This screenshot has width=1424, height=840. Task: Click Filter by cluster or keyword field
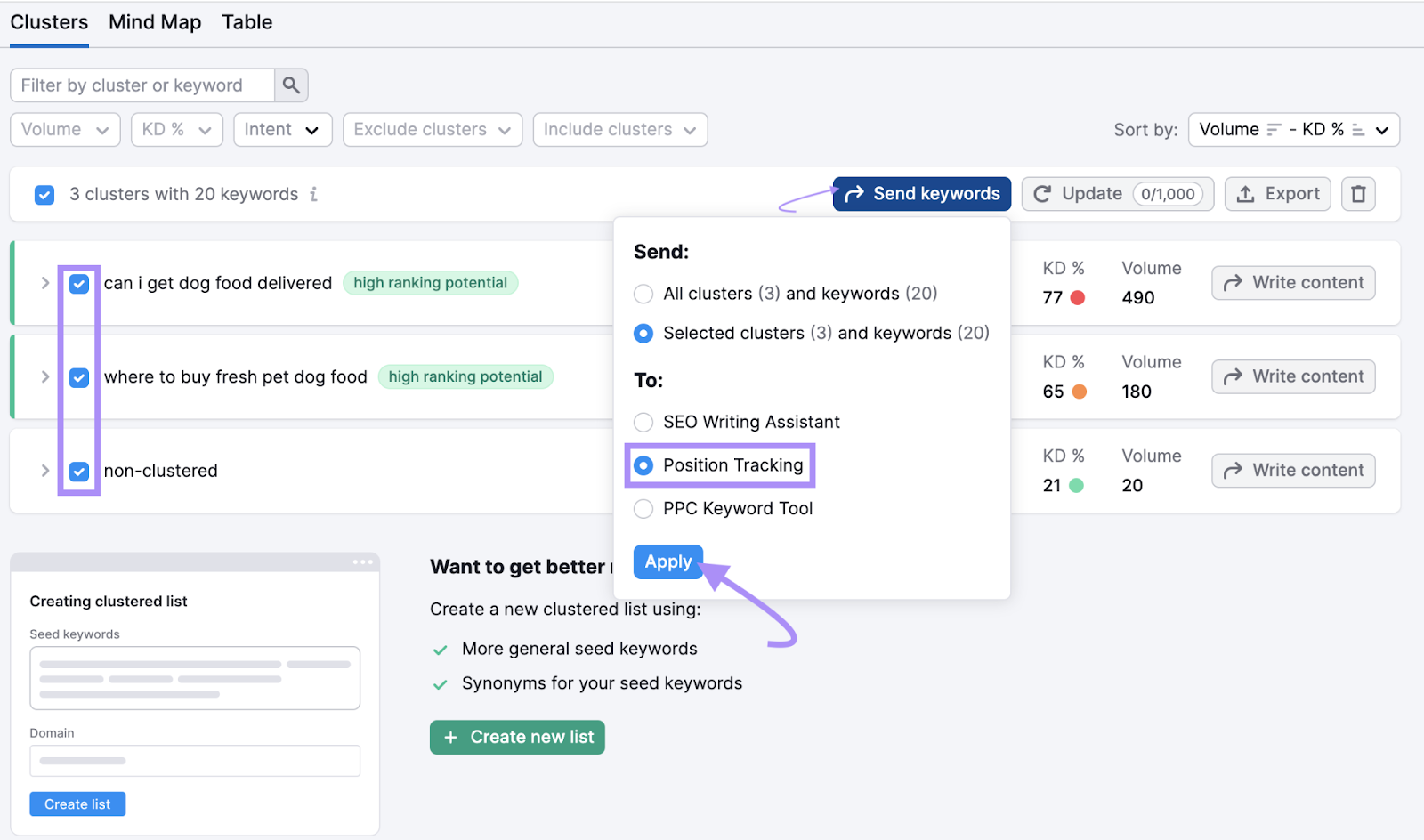[x=142, y=85]
